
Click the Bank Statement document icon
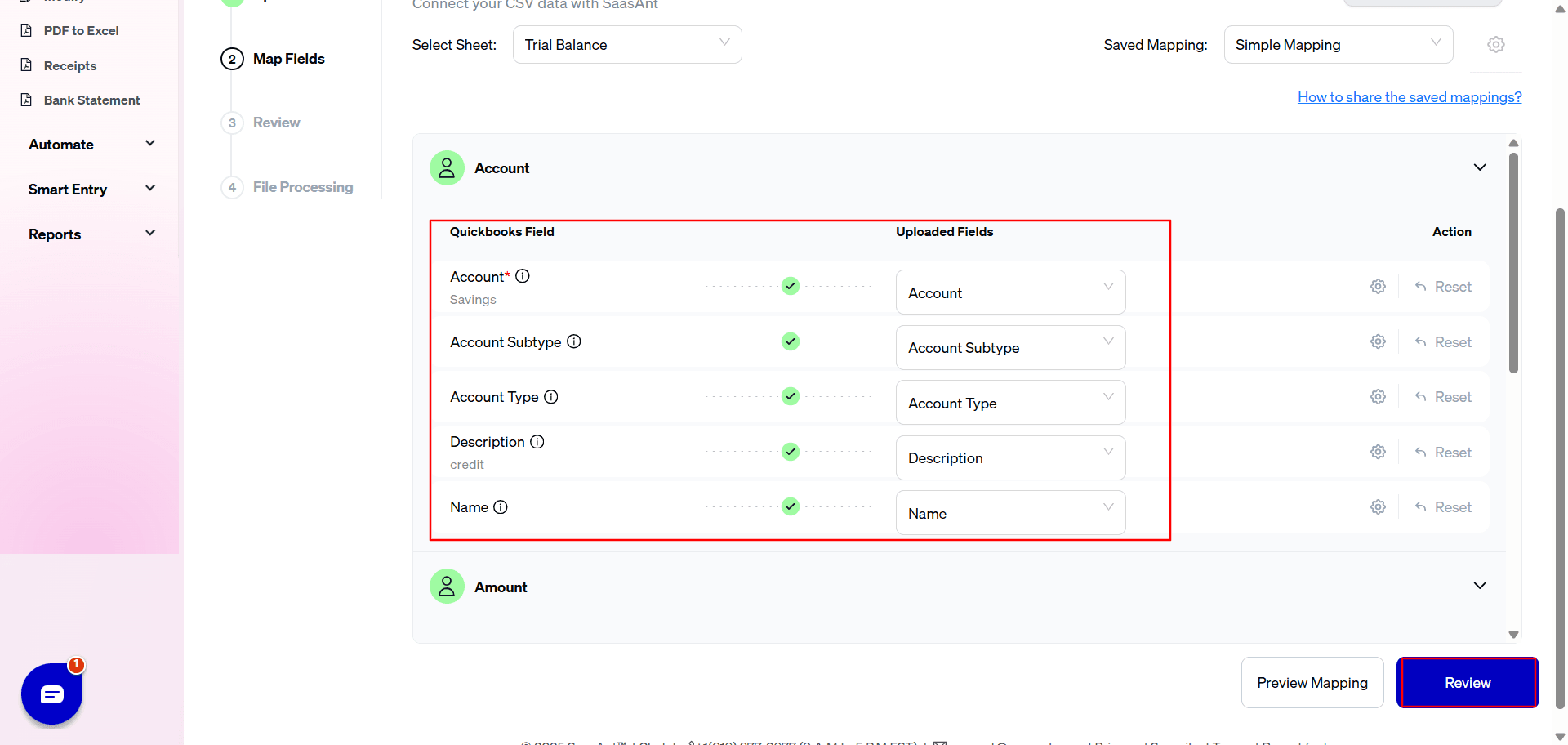click(x=26, y=100)
